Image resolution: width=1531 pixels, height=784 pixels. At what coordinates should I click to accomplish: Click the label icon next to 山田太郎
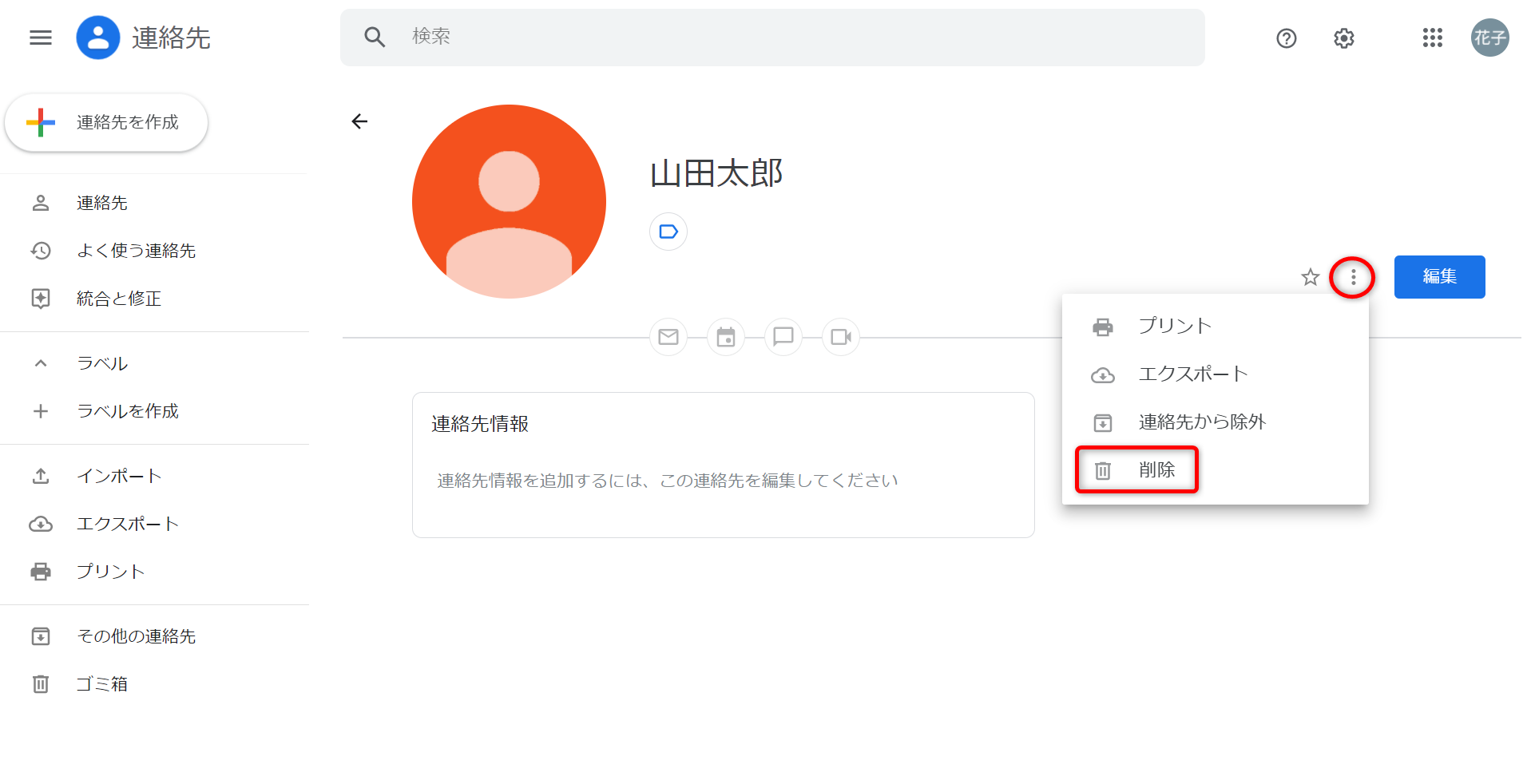[x=668, y=232]
